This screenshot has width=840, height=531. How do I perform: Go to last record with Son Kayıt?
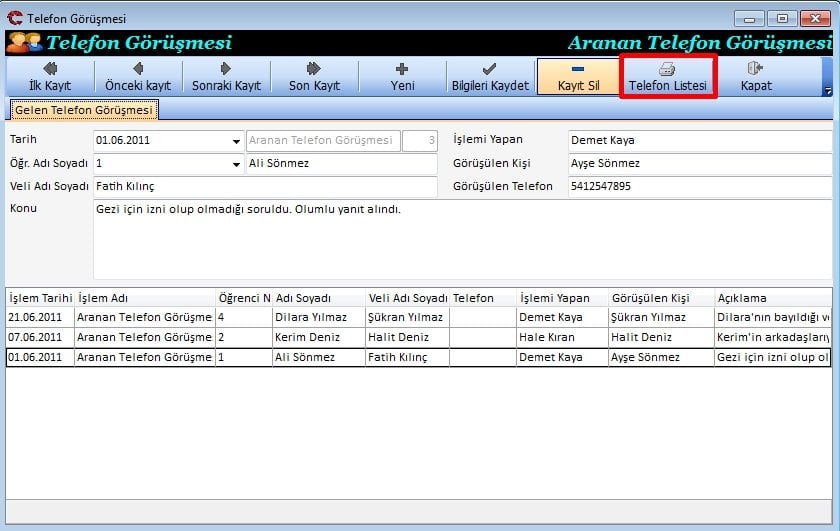coord(314,76)
